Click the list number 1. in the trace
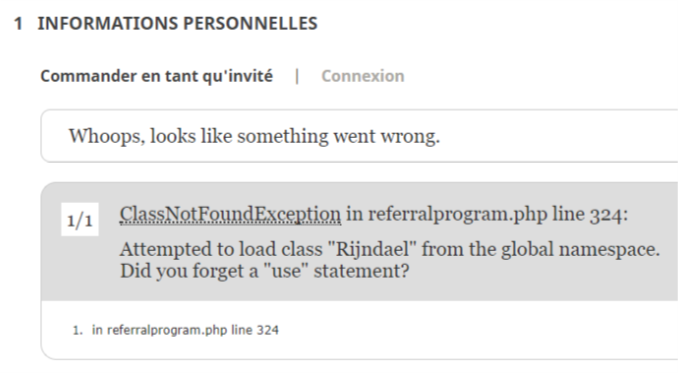 (78, 331)
